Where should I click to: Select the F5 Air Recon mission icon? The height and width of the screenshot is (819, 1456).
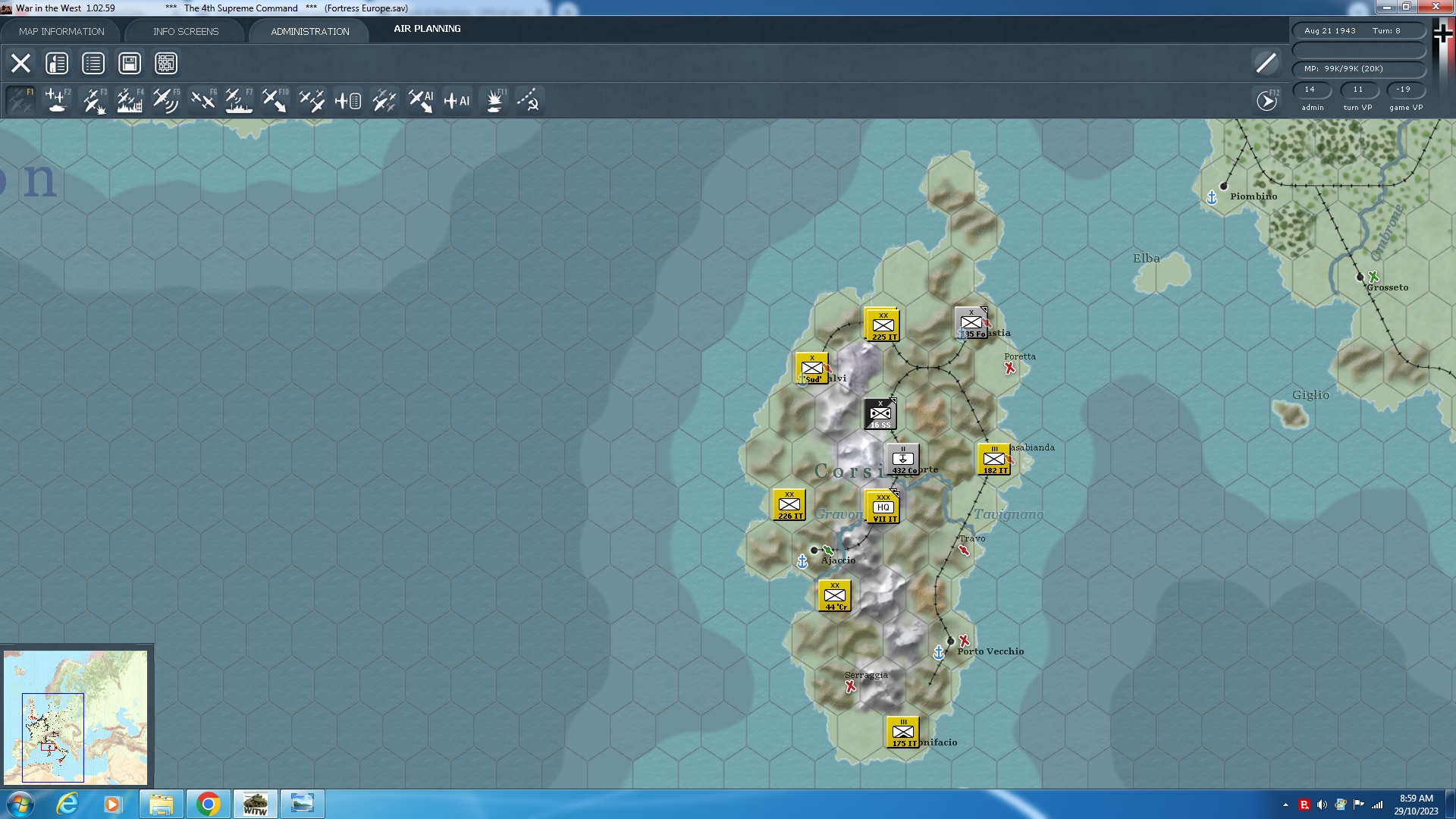165,99
